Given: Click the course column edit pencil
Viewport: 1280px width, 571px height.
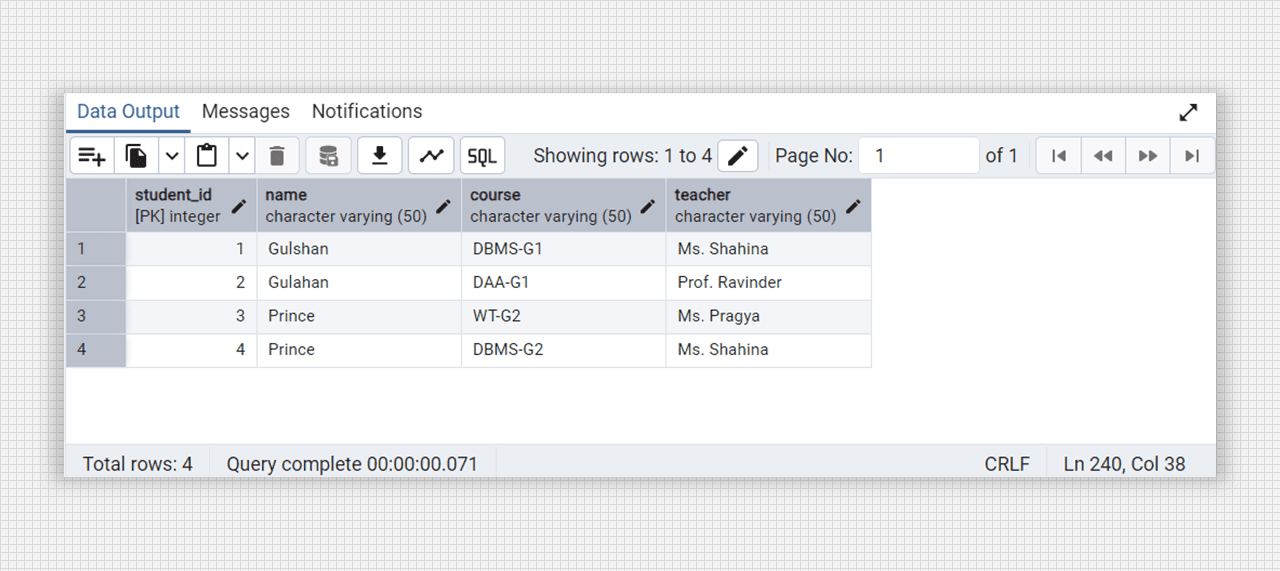Looking at the screenshot, I should click(x=648, y=206).
